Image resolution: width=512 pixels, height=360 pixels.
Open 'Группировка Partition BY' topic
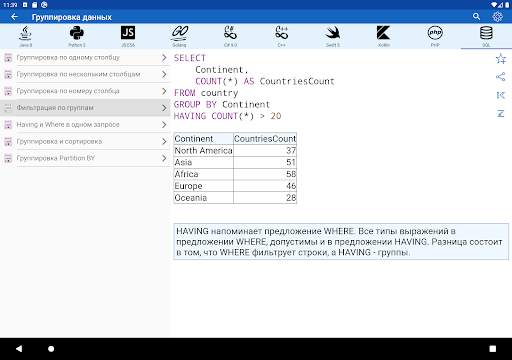(x=85, y=158)
